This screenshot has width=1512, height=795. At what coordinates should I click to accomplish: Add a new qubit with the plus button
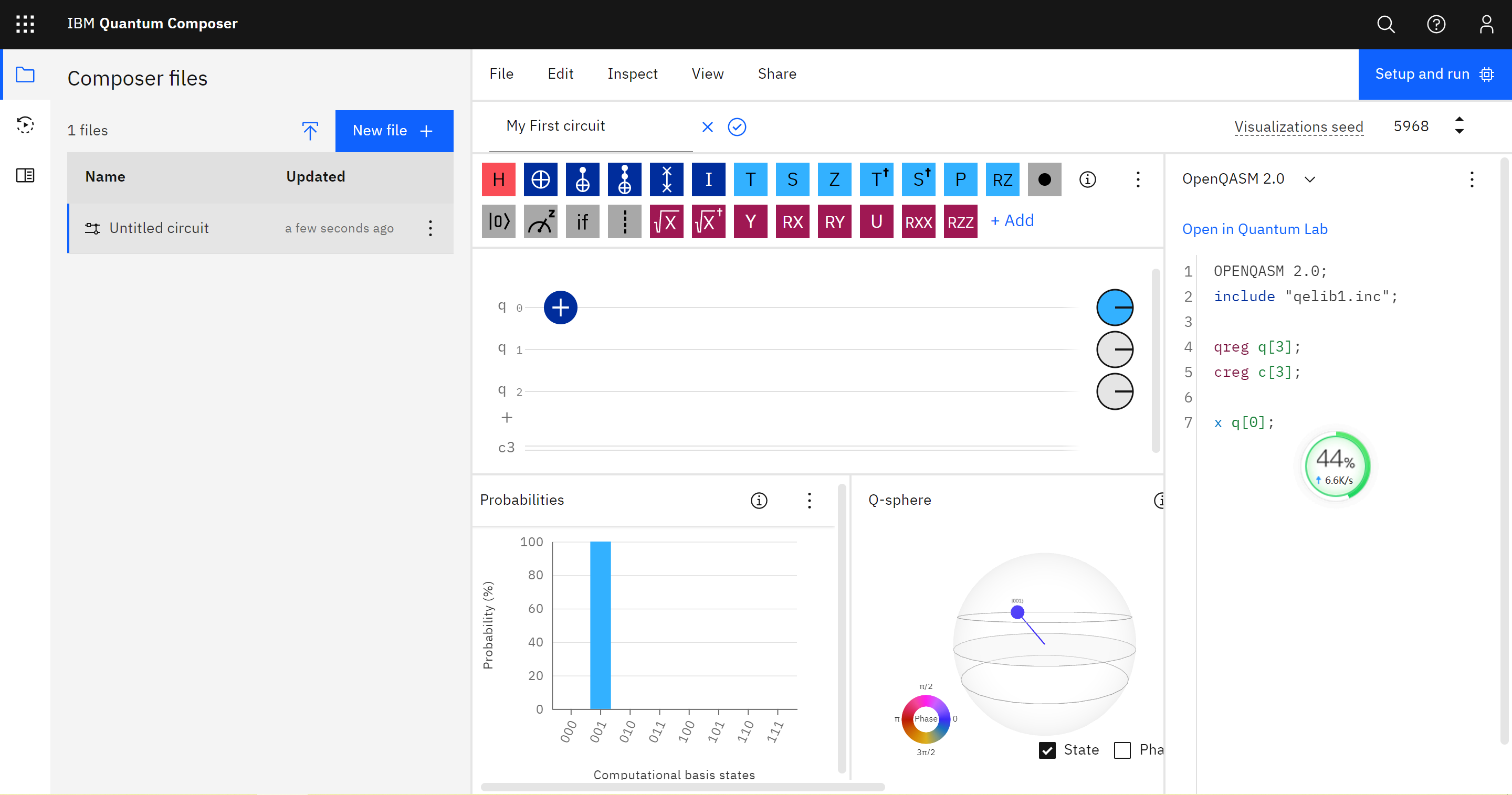[507, 417]
